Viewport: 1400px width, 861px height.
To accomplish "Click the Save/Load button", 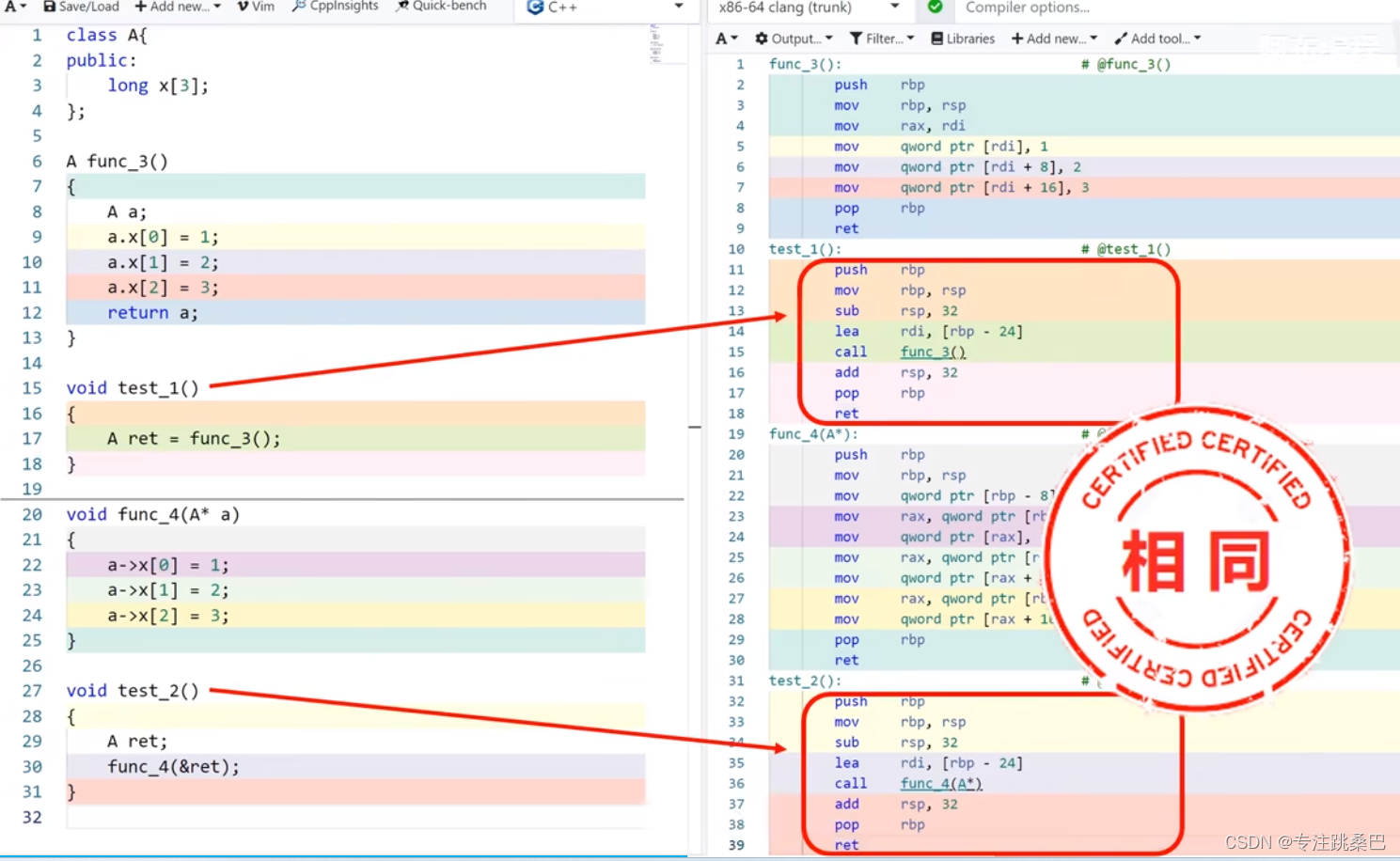I will tap(81, 7).
